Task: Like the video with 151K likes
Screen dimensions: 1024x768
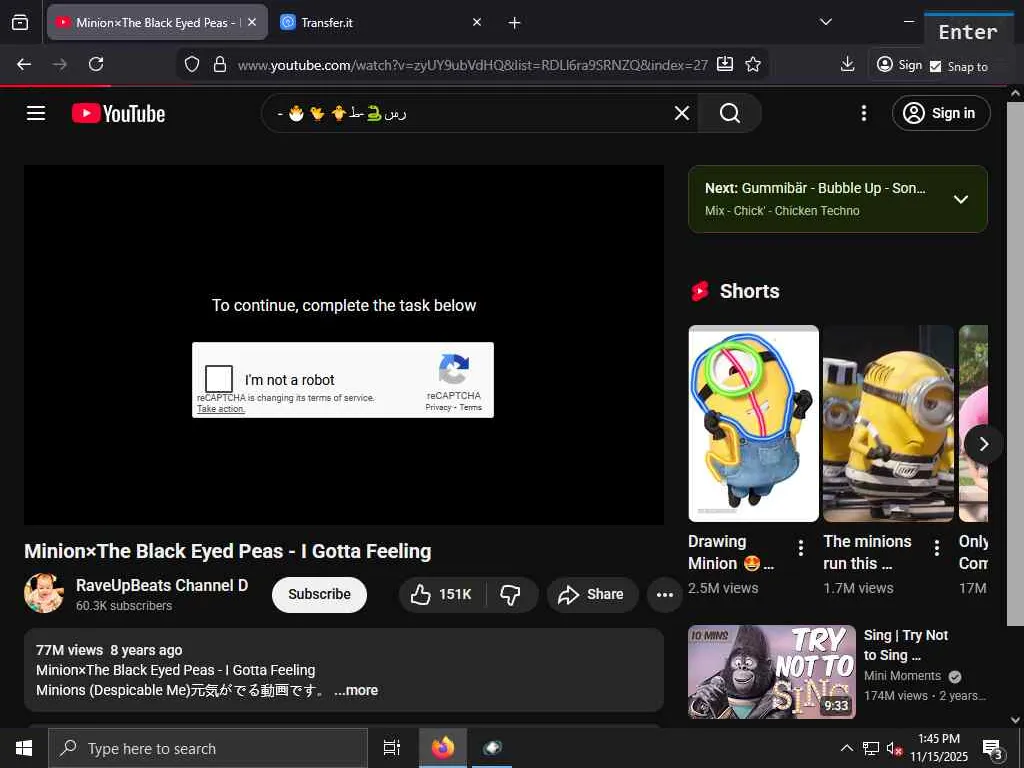Action: [x=442, y=594]
